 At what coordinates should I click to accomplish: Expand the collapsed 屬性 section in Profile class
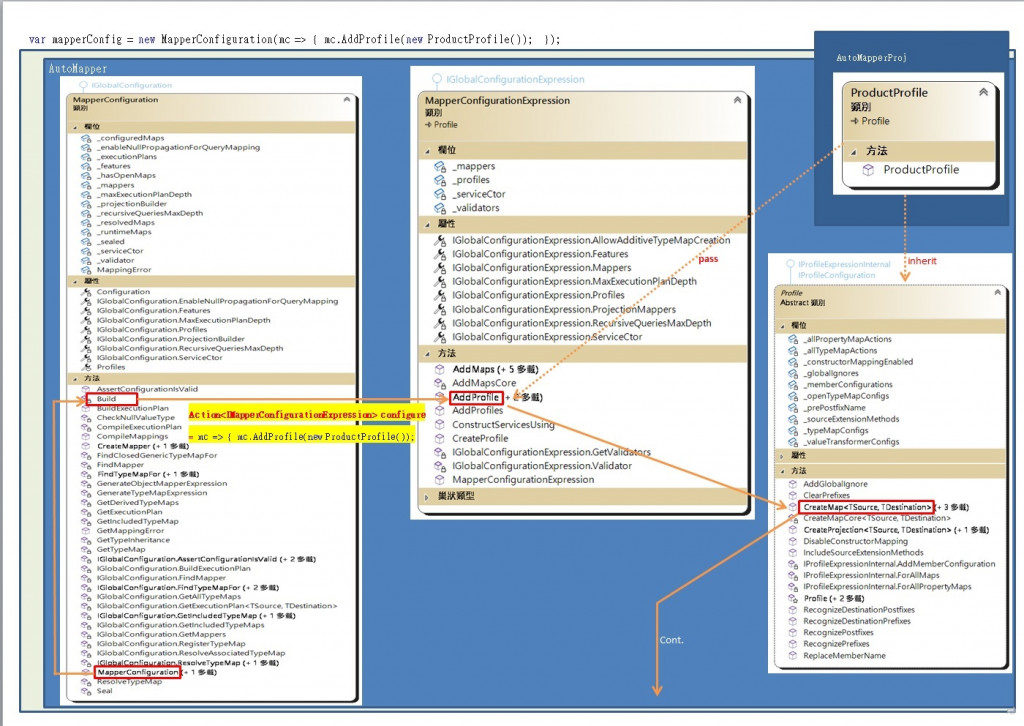coord(782,456)
